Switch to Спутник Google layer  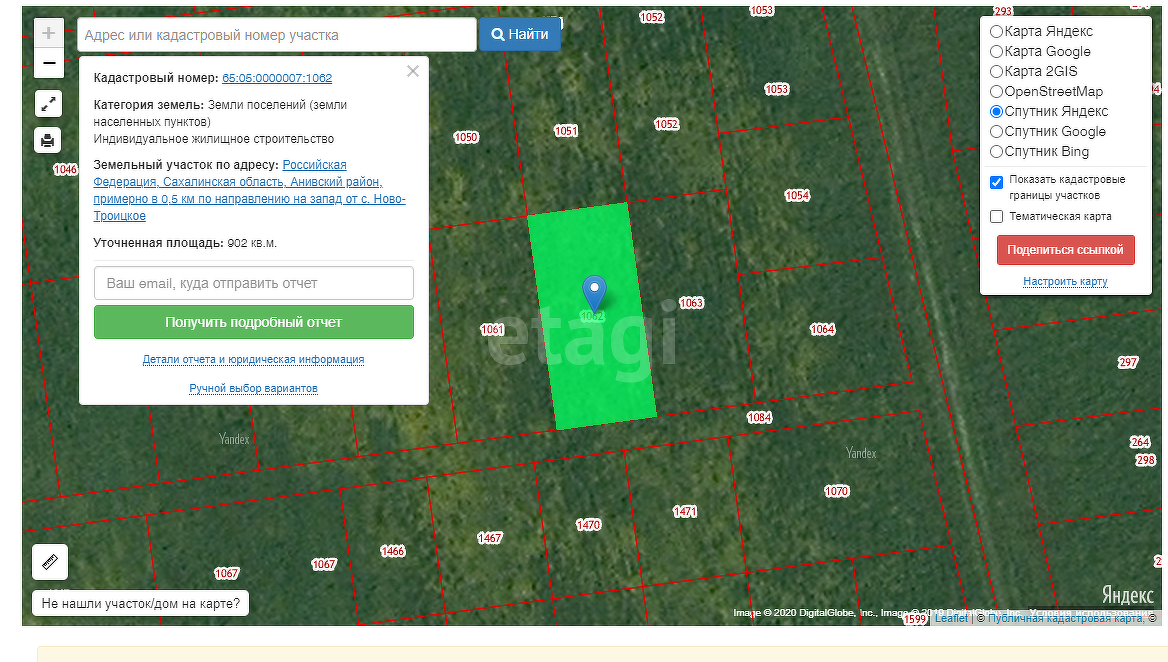(996, 131)
